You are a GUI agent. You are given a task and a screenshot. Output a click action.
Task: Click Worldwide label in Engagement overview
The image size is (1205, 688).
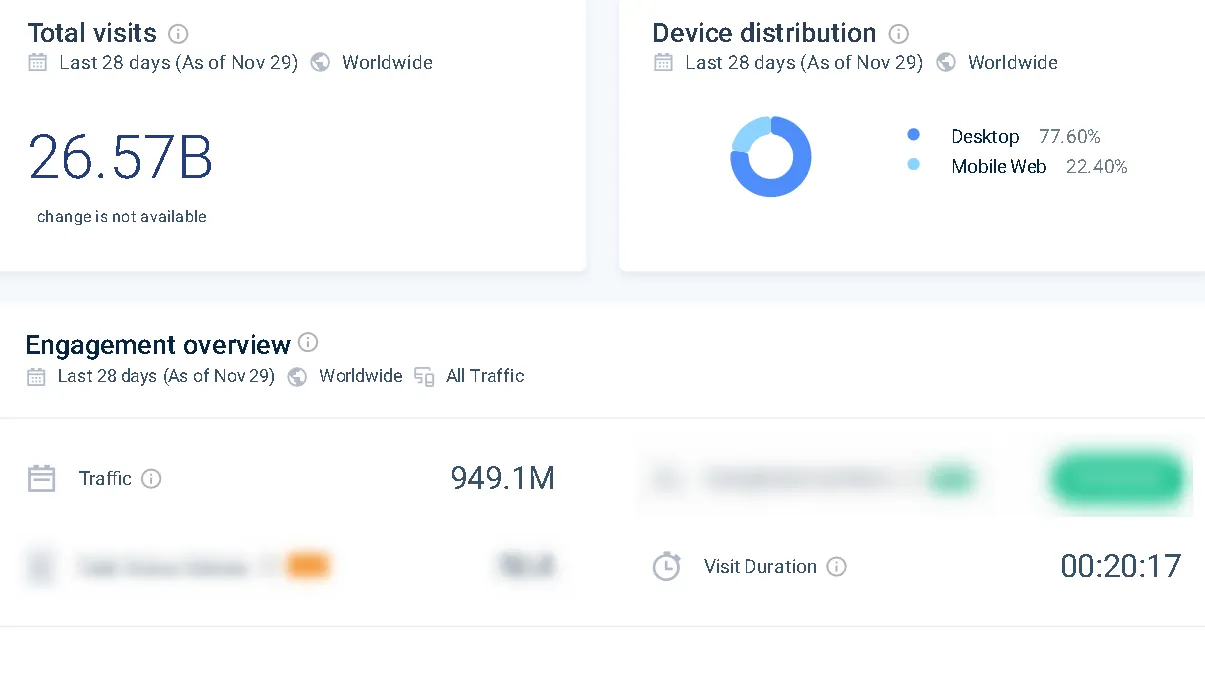(361, 376)
